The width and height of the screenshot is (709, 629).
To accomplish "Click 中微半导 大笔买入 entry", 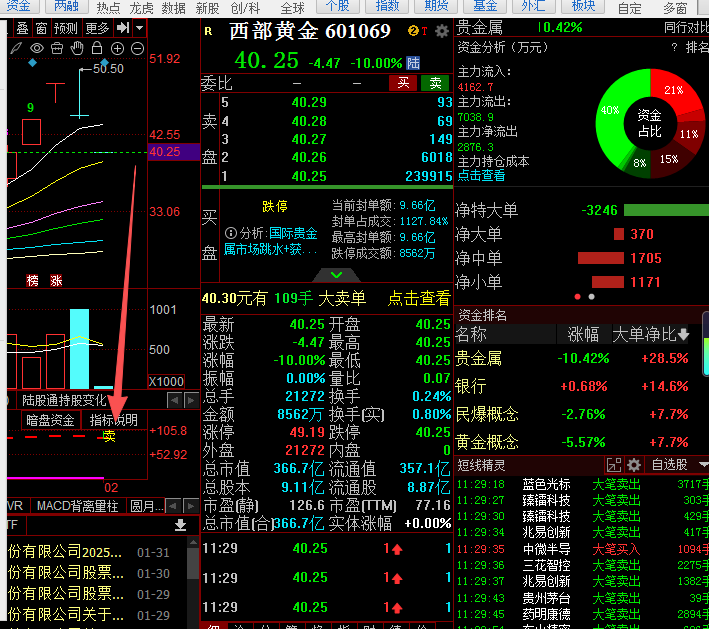I will (582, 549).
